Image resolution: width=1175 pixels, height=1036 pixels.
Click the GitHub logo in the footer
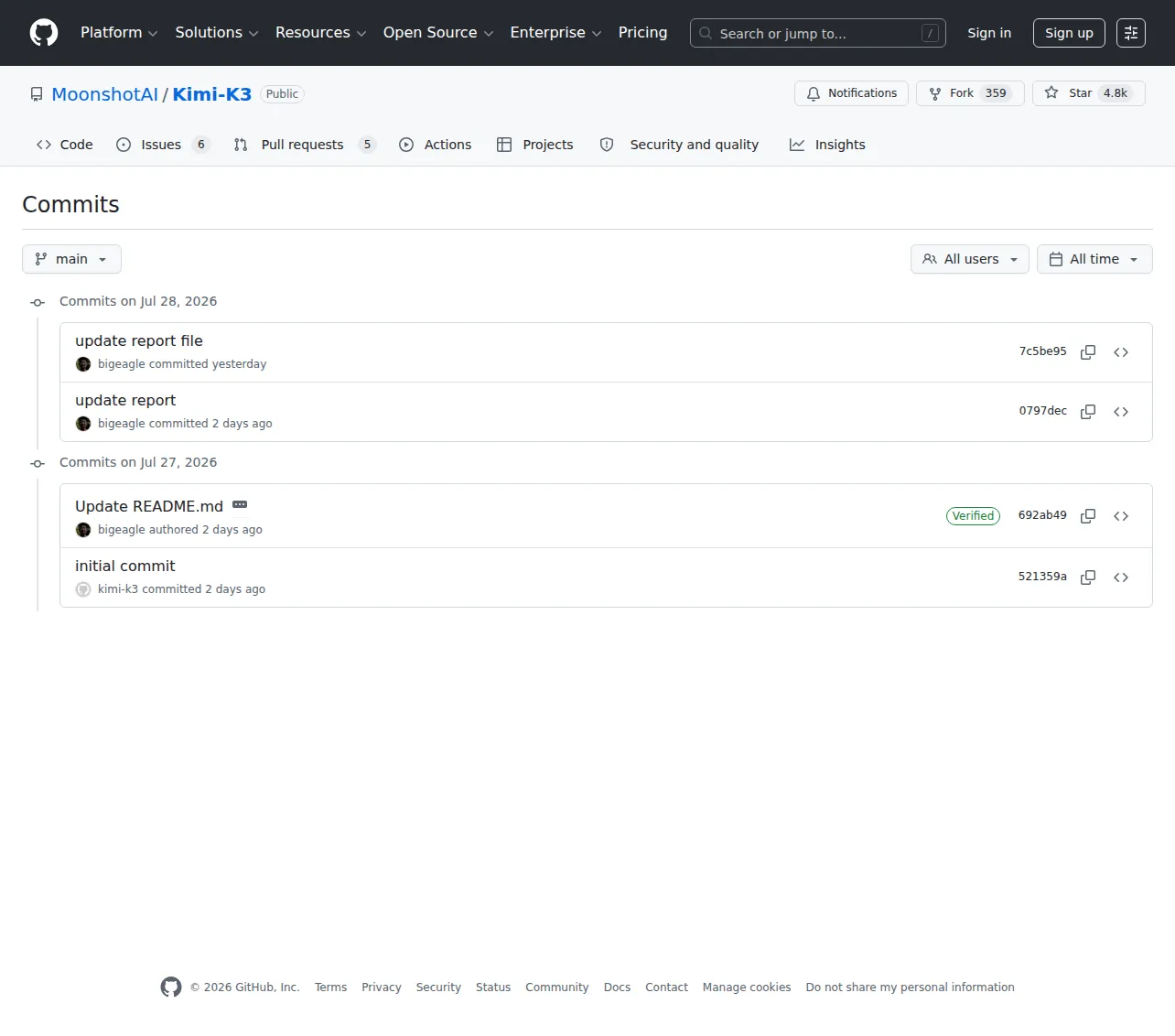coord(171,987)
